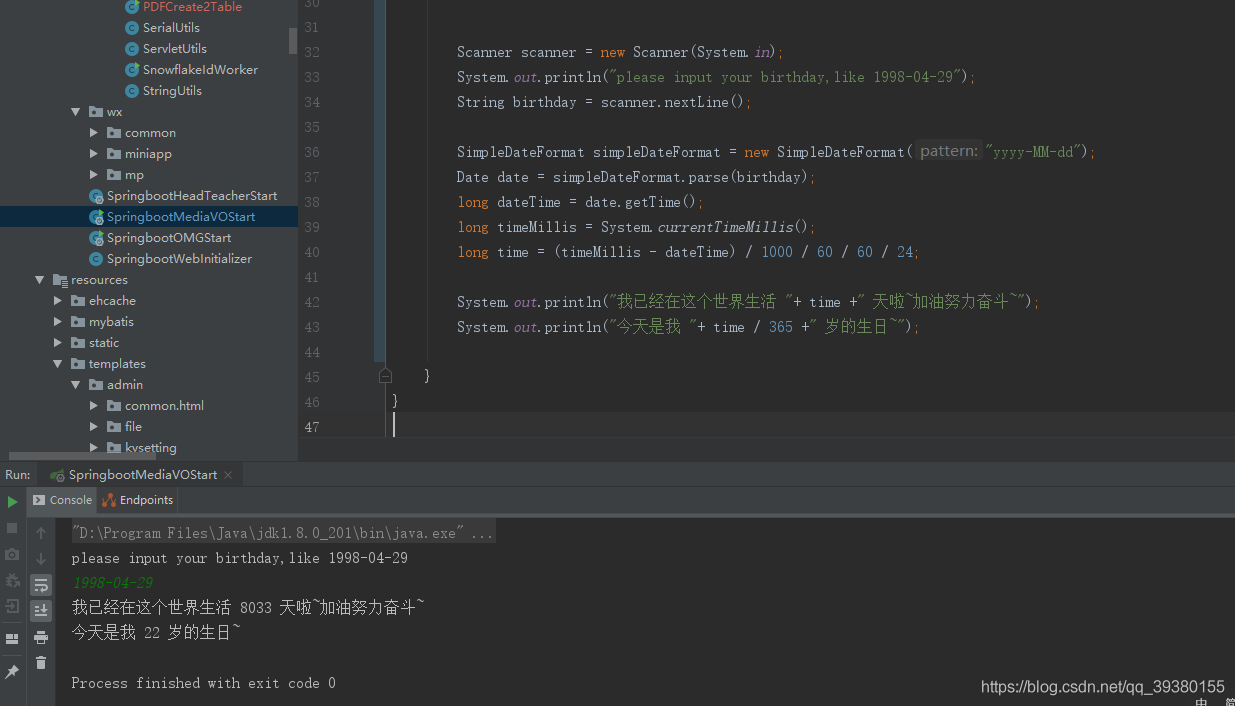Screen dimensions: 1235x706
Task: Place cursor on the empty line 47
Action: [x=810, y=426]
